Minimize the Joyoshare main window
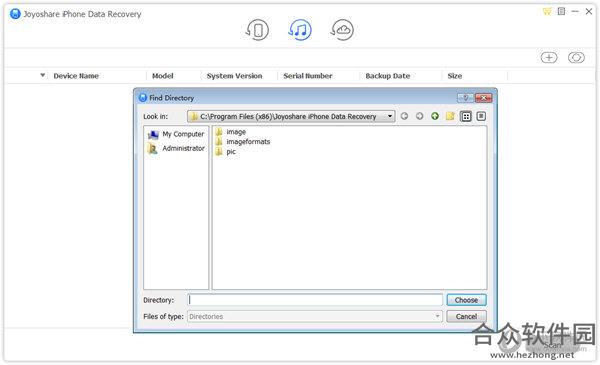The width and height of the screenshot is (600, 365). [575, 11]
